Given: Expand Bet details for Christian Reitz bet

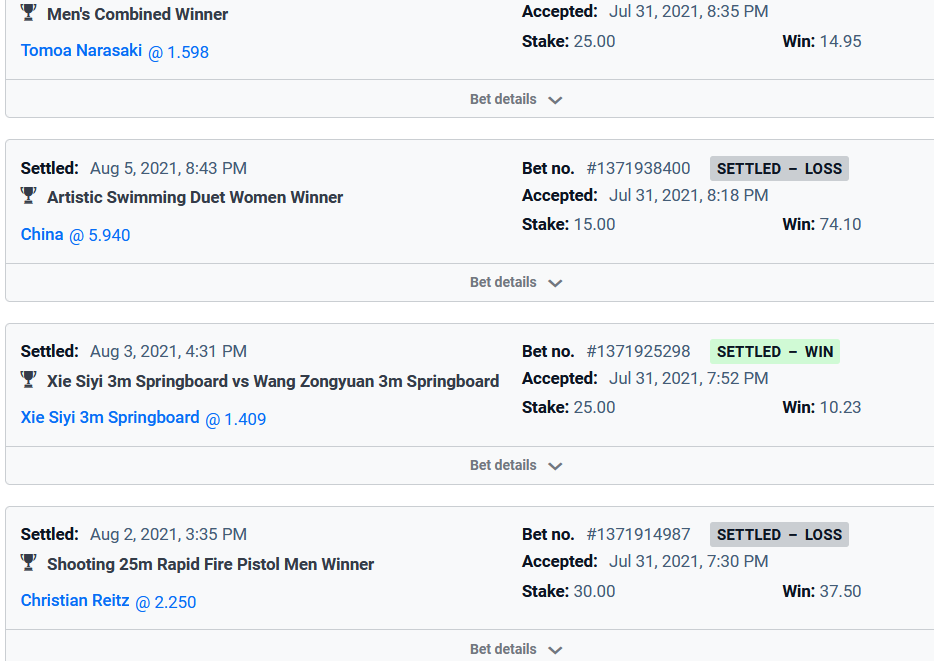Looking at the screenshot, I should (x=516, y=648).
